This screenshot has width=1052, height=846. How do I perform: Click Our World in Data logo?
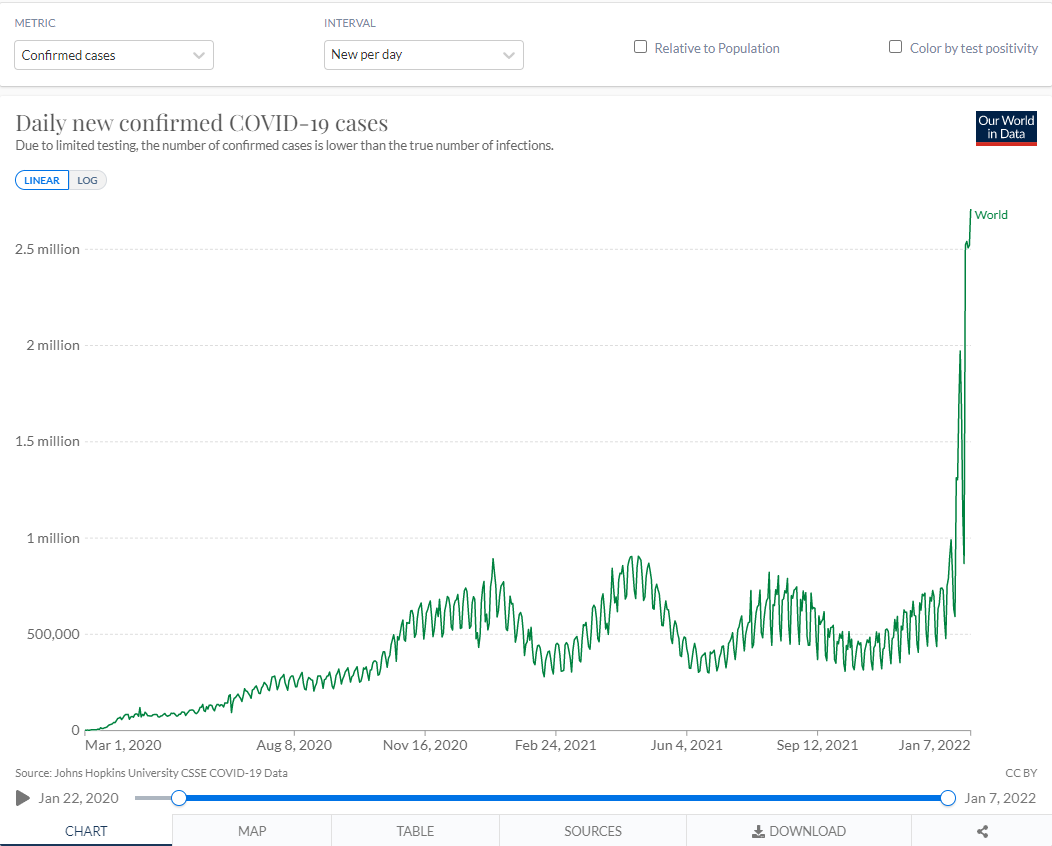click(x=1006, y=127)
